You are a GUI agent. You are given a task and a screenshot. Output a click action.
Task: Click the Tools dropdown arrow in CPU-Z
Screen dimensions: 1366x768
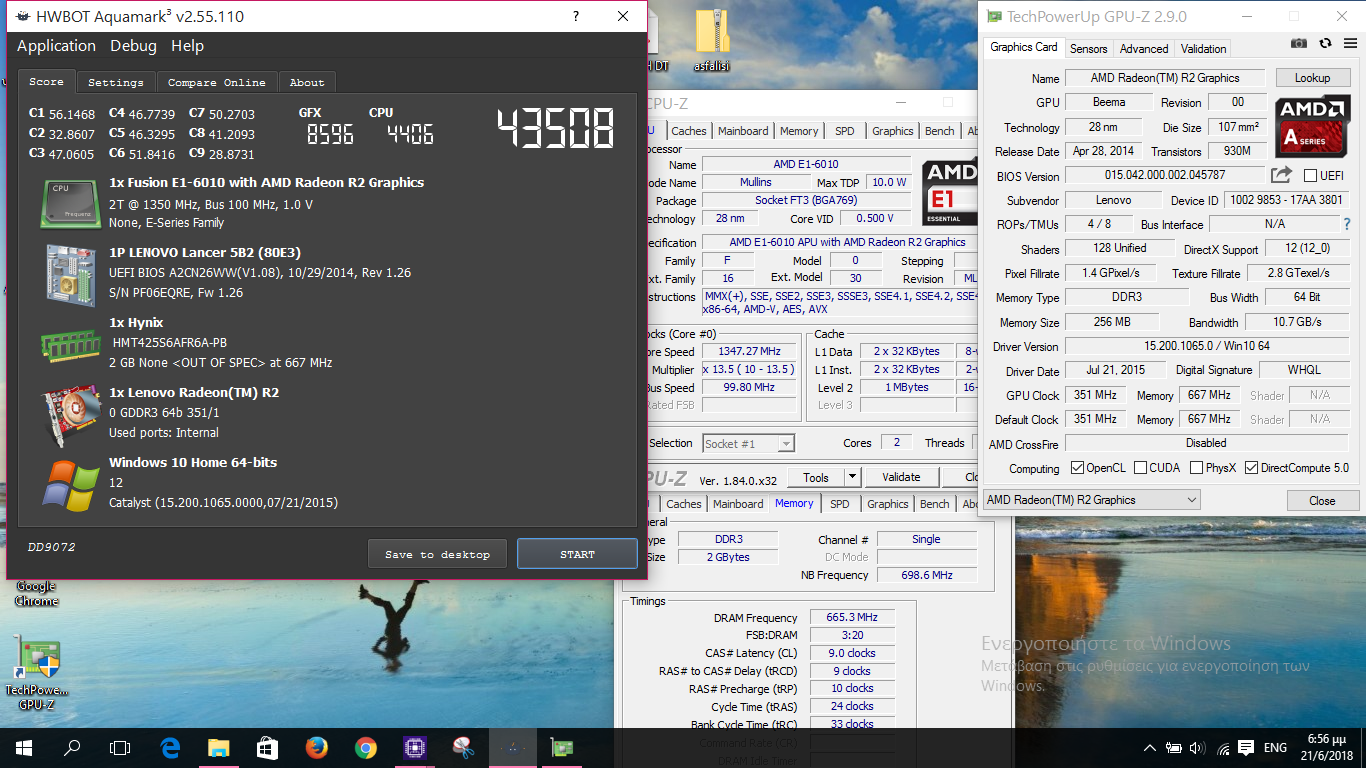pyautogui.click(x=852, y=478)
